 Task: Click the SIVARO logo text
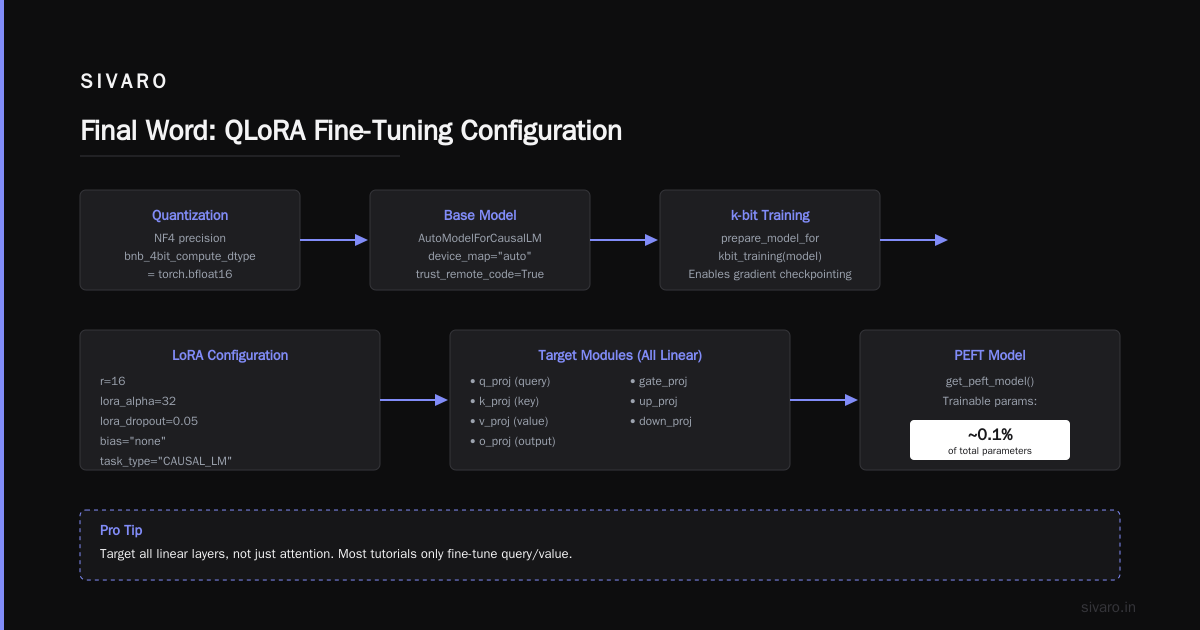[124, 82]
